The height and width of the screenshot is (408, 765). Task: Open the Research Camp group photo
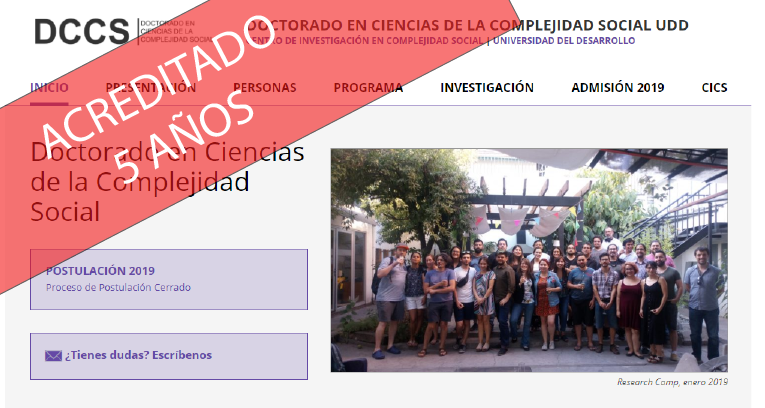529,260
